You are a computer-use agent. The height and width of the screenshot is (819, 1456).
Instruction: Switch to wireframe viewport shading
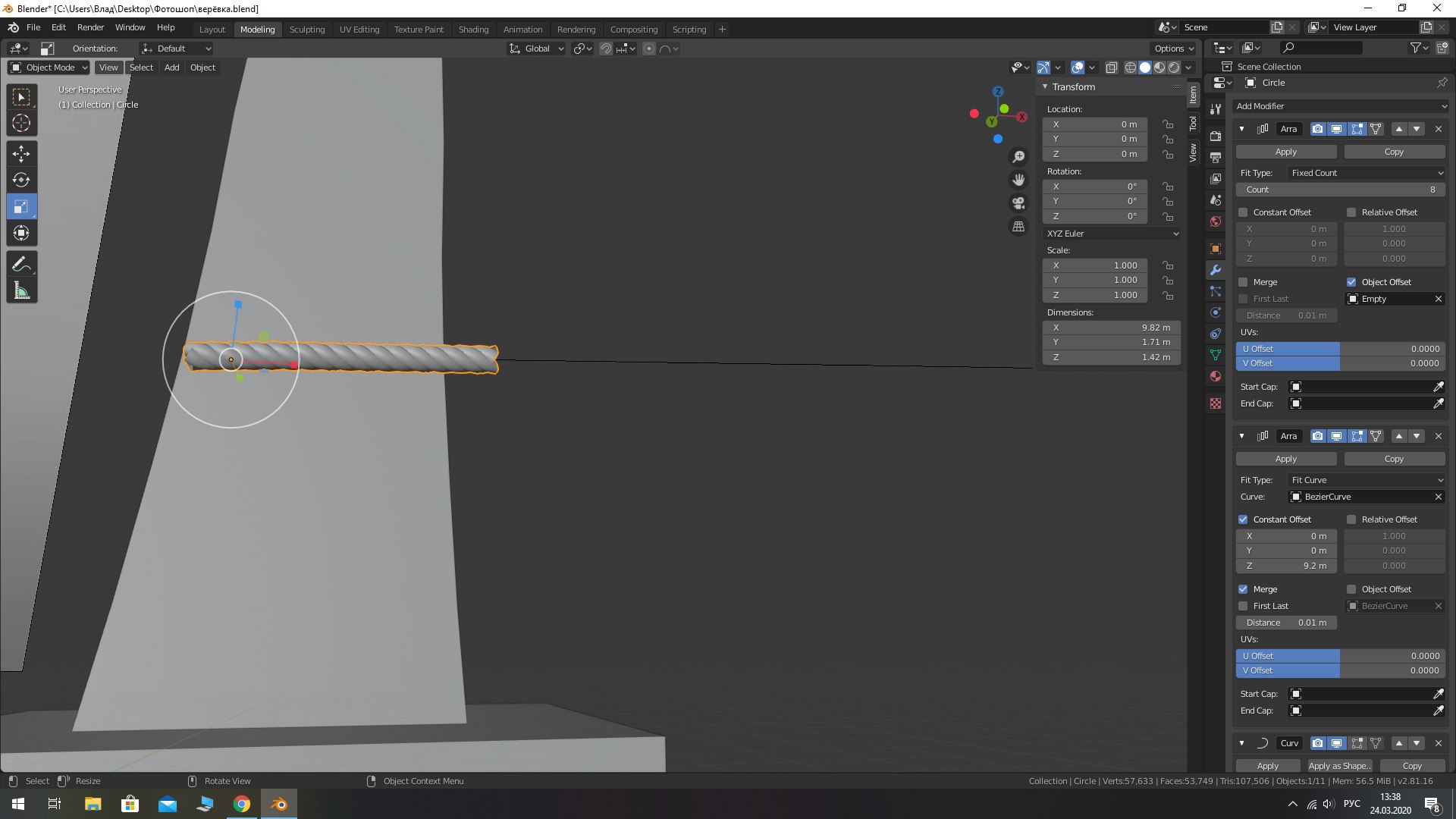coord(1130,67)
